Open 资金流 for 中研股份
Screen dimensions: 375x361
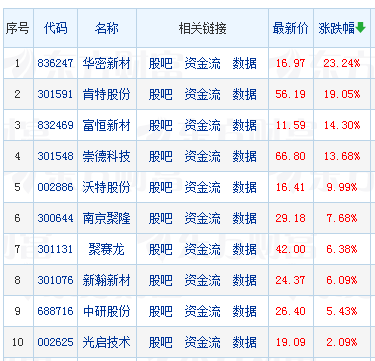(202, 311)
